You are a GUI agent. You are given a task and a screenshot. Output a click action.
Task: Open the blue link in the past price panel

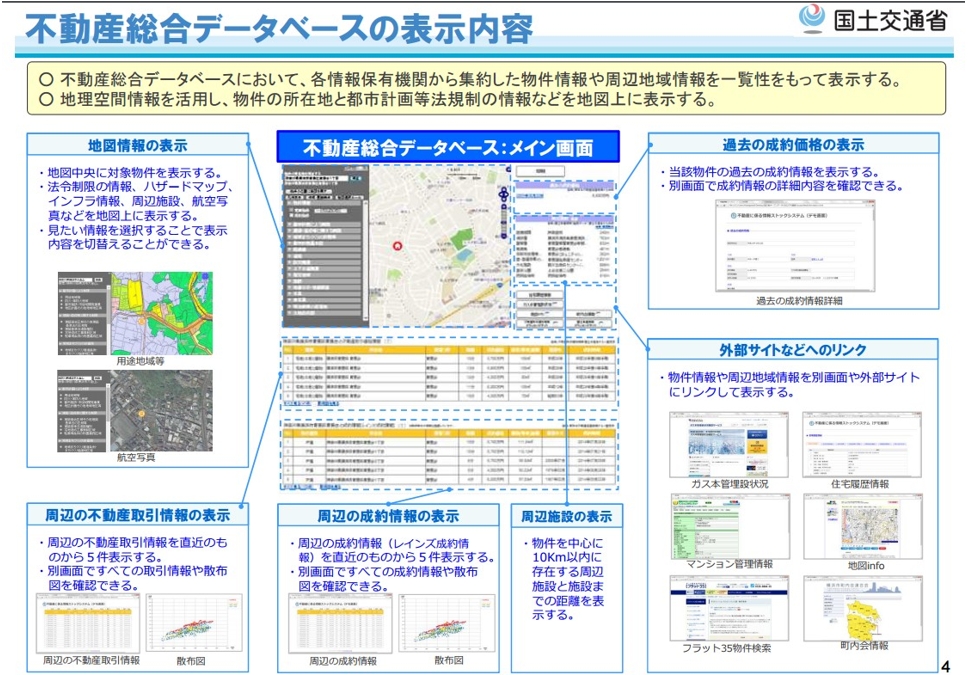coord(530,196)
